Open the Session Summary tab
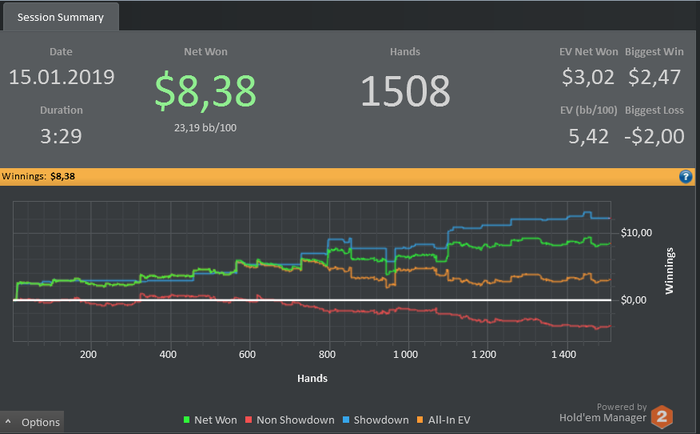 (x=61, y=17)
